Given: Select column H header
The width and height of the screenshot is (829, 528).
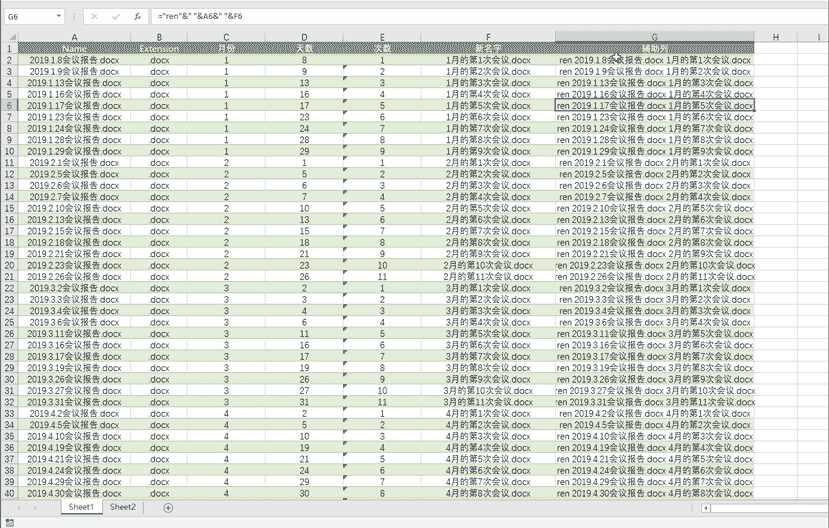Looking at the screenshot, I should pos(775,37).
